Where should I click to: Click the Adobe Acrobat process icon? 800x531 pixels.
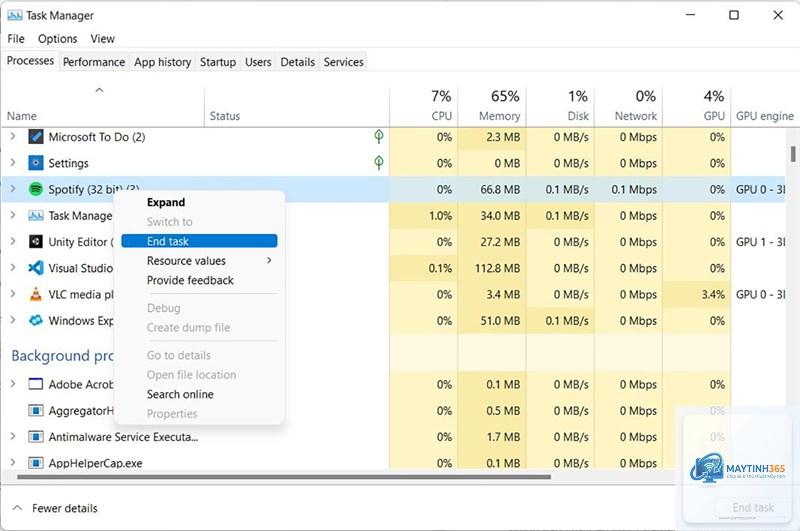36,384
